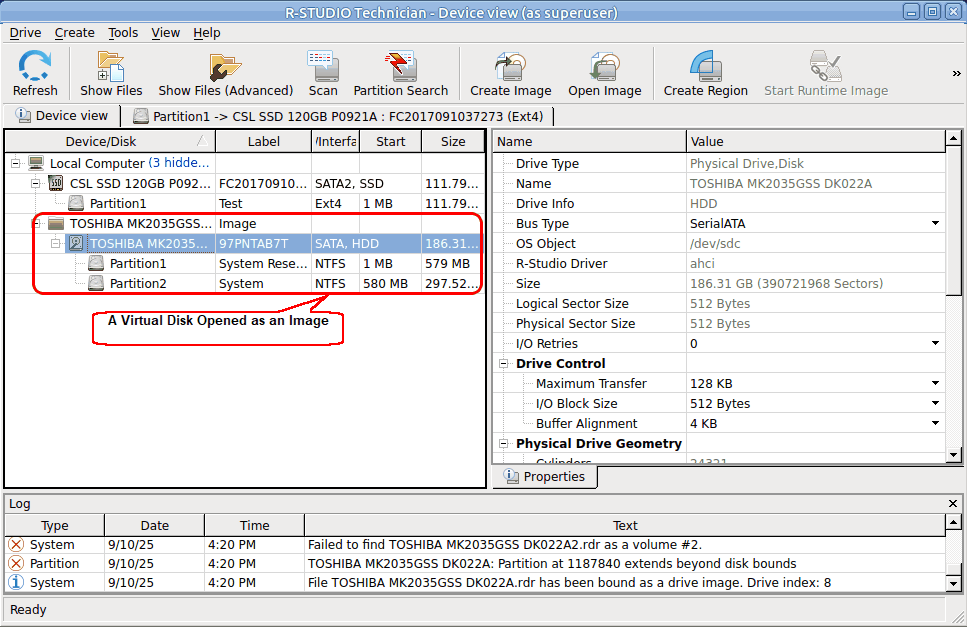Click Size value 186.31 GB in properties

(x=786, y=284)
